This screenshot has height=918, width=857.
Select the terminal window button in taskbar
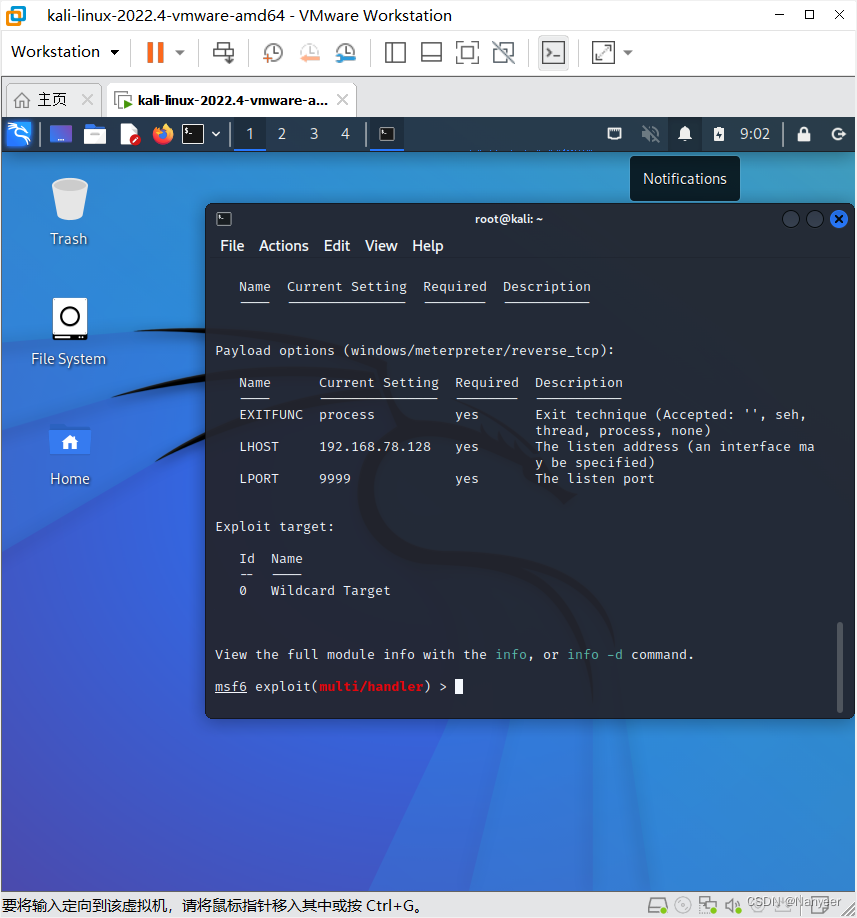[x=387, y=134]
